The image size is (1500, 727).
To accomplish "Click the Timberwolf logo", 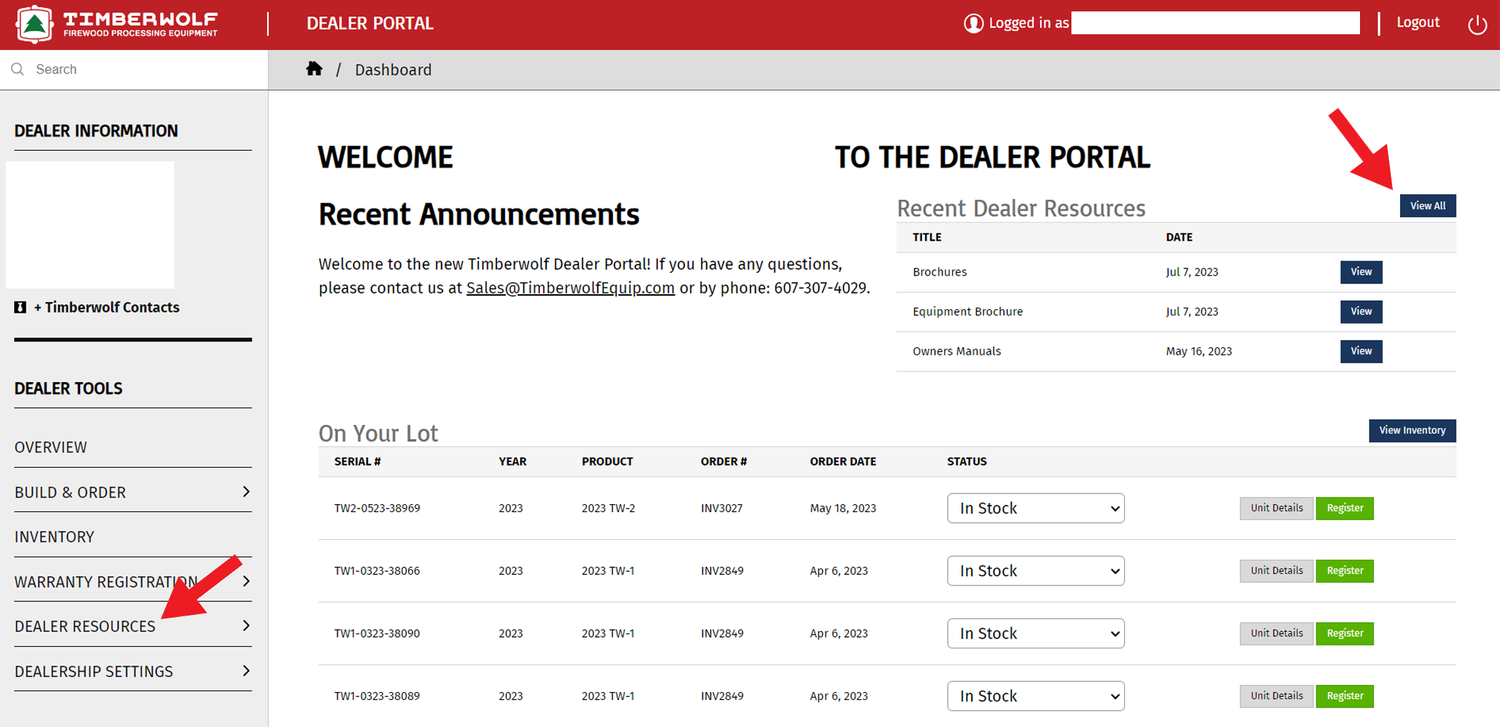I will click(x=117, y=24).
